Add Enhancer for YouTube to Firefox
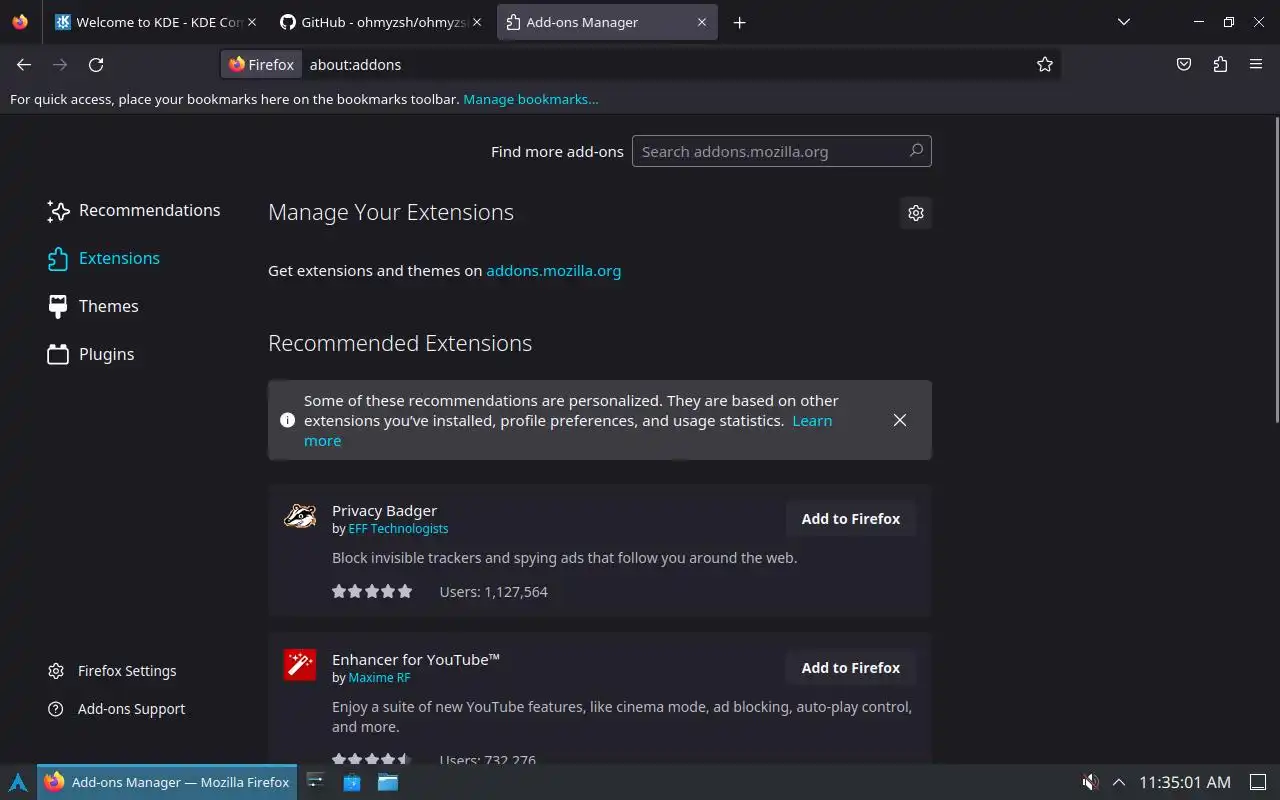Viewport: 1280px width, 800px height. click(851, 667)
